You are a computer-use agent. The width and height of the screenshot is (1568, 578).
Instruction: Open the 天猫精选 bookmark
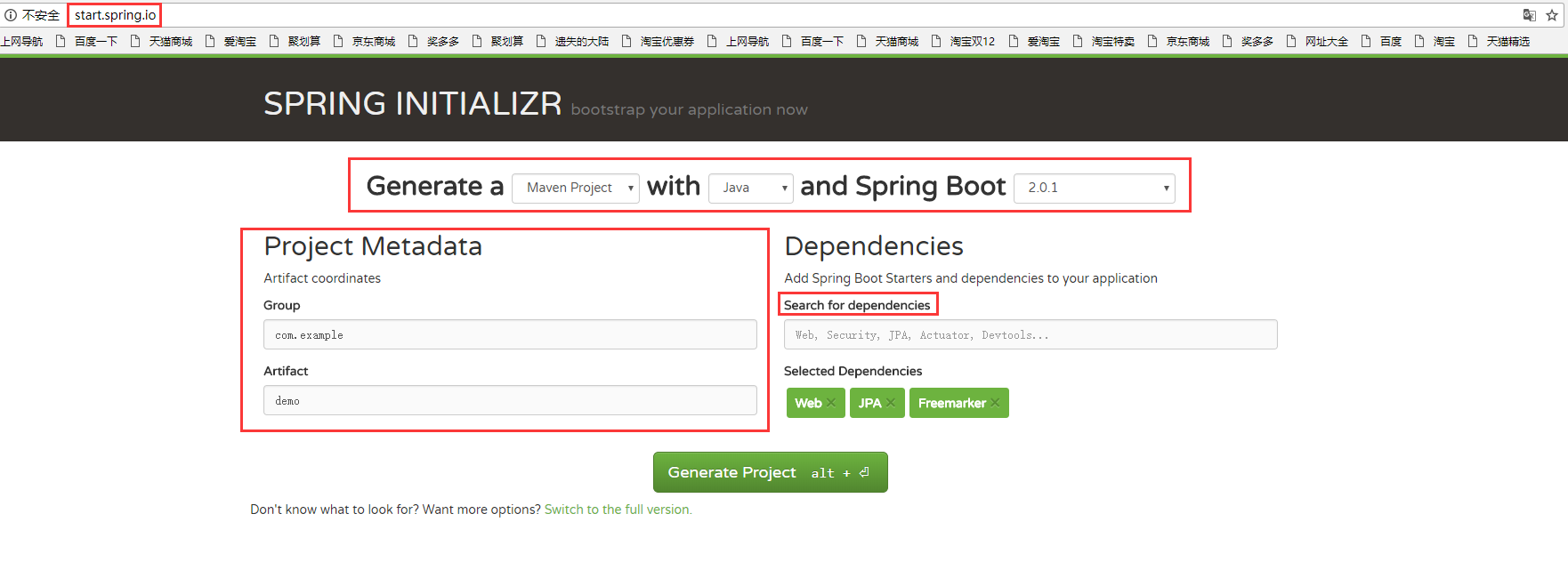(x=1499, y=41)
